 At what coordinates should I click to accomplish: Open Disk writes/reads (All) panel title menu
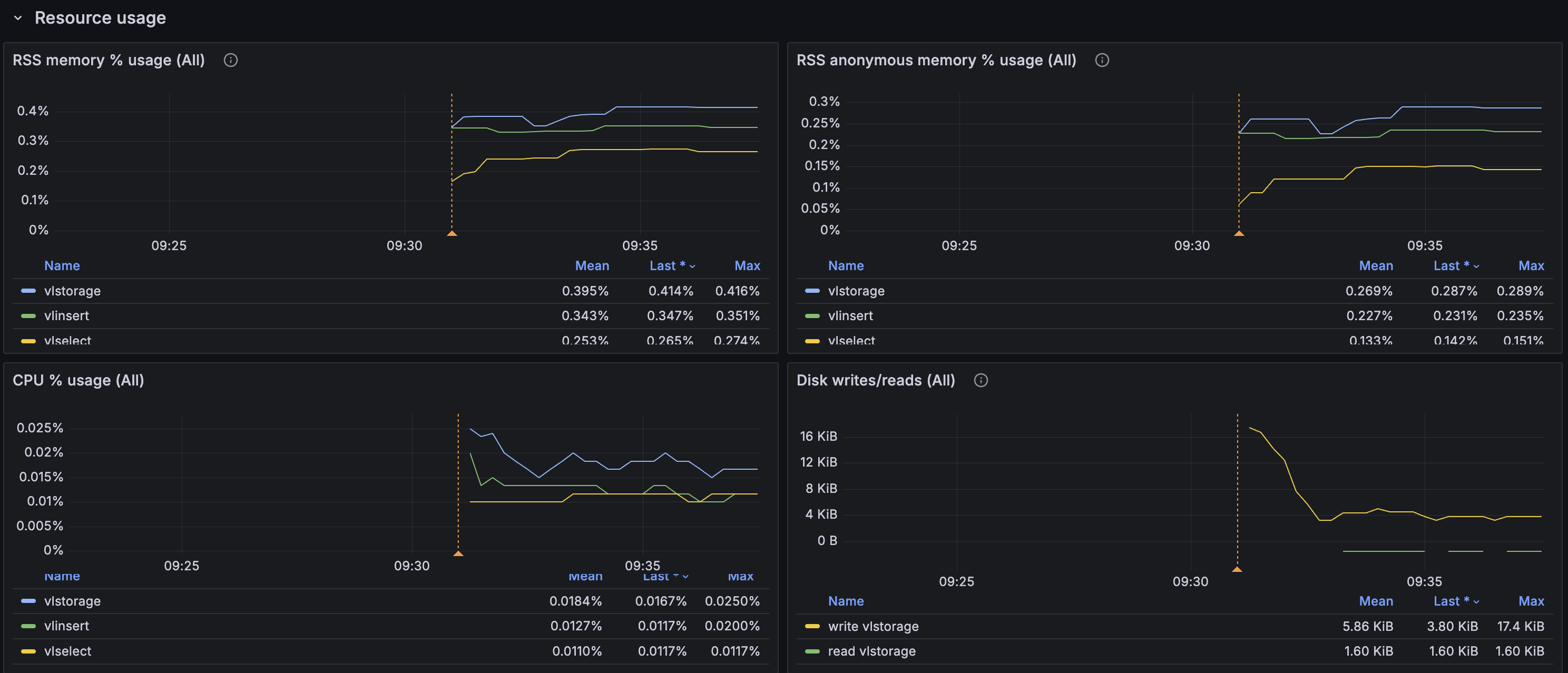(x=875, y=380)
